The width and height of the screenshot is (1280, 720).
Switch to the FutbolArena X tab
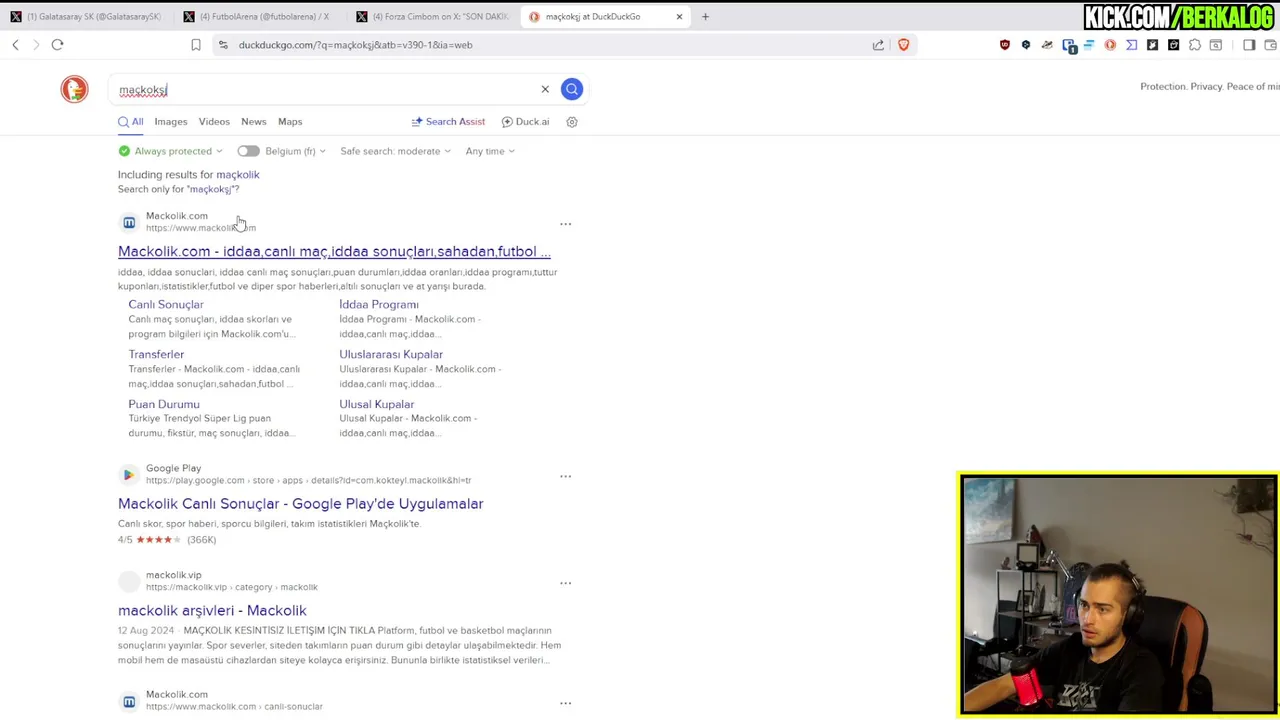[x=257, y=16]
